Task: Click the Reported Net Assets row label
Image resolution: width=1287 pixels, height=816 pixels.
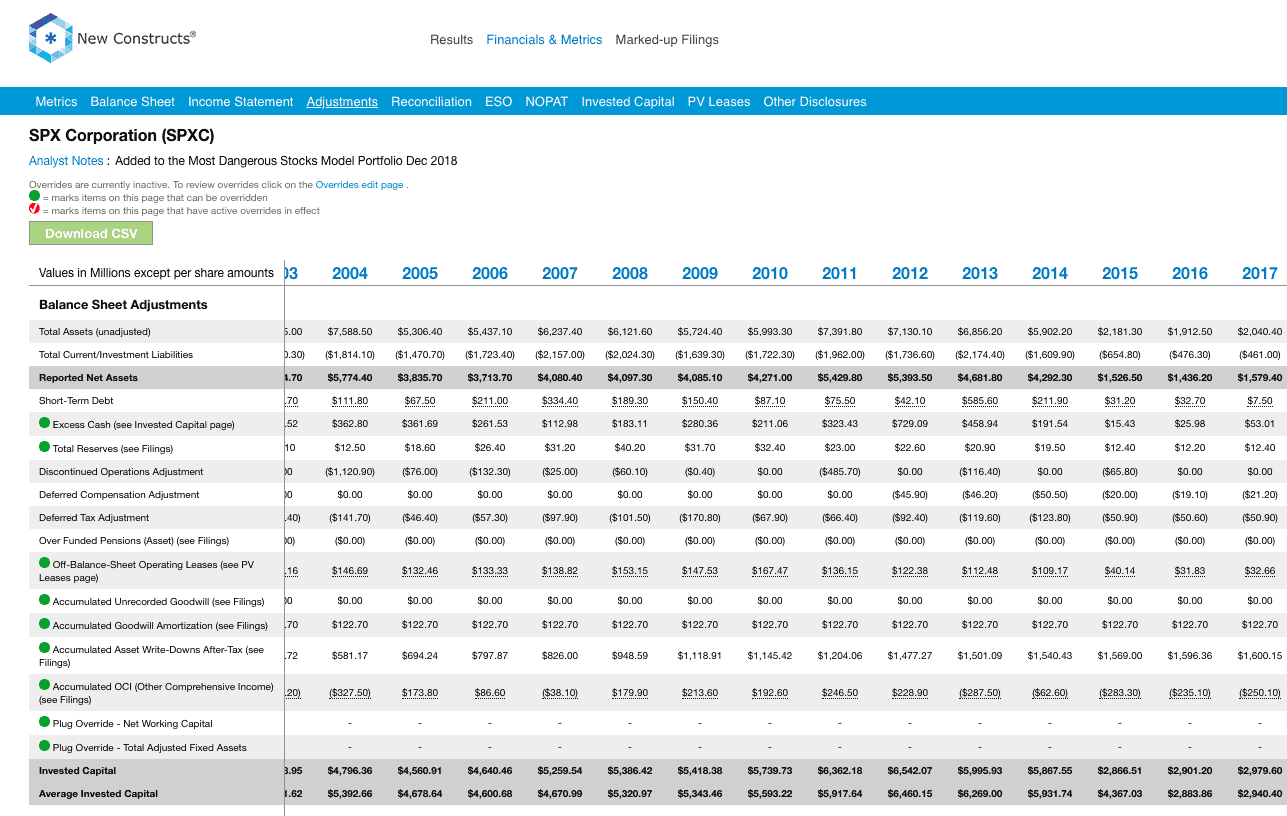Action: 88,378
